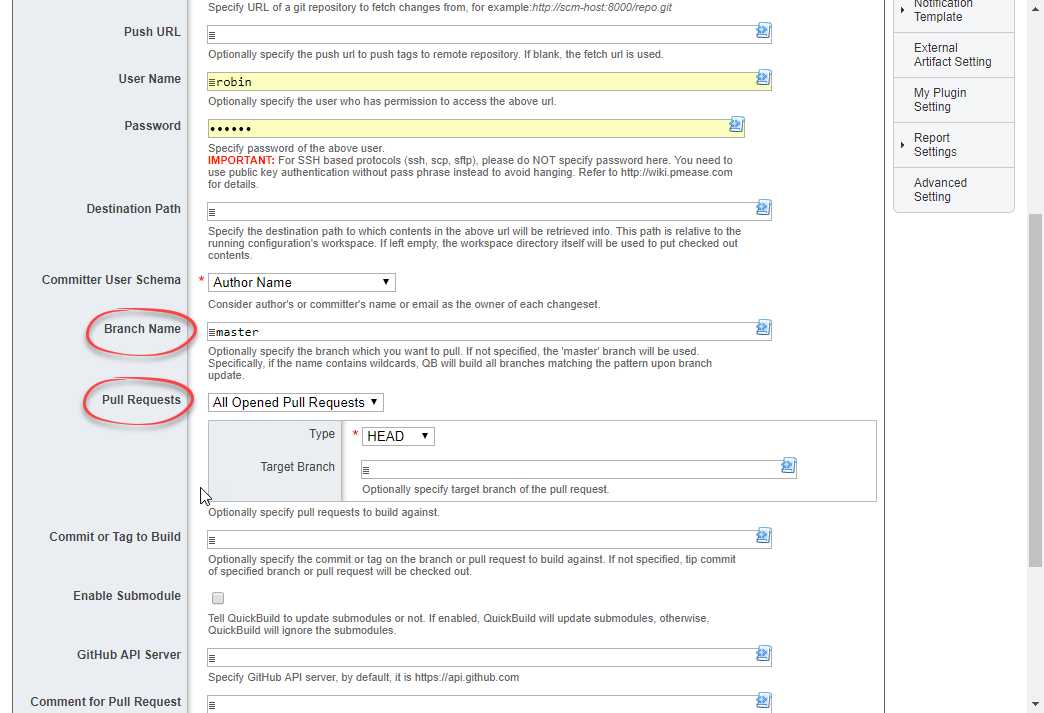Click help text 'Optionally specify target branch of the pull request.'

pyautogui.click(x=485, y=490)
